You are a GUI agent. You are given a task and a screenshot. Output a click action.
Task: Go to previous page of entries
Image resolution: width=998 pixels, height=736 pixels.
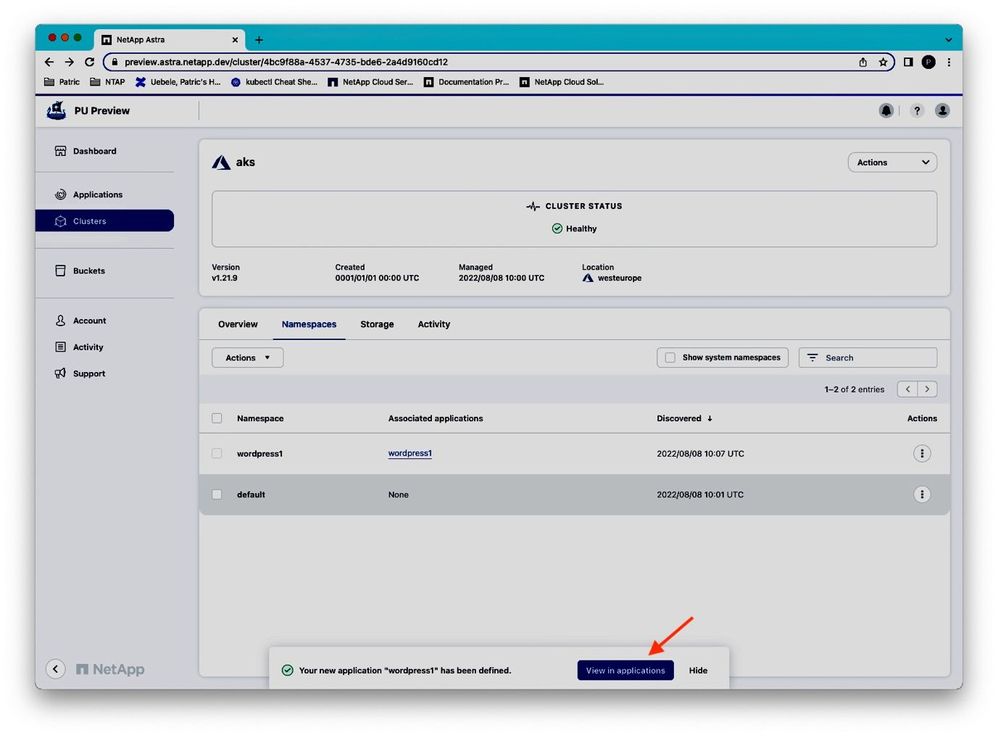[908, 389]
